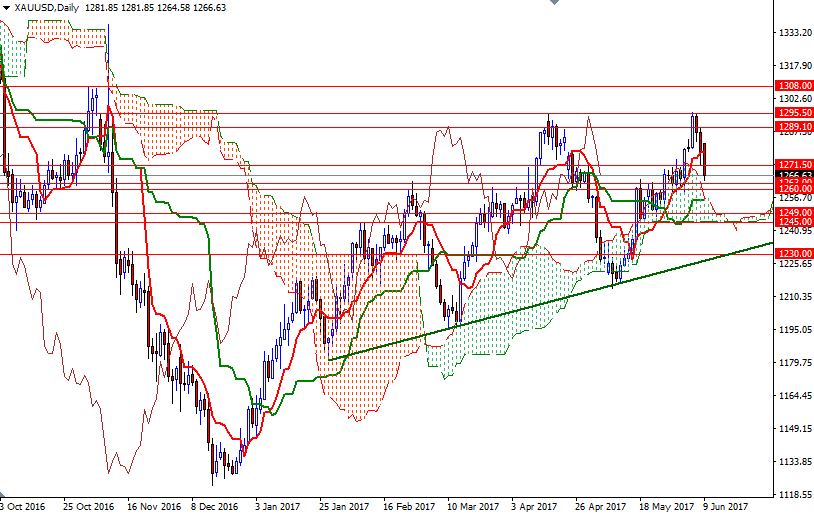Screen dimensions: 814x514
Task: Click the arrow icon beside XAUUSD,Daily
Action: (6, 7)
